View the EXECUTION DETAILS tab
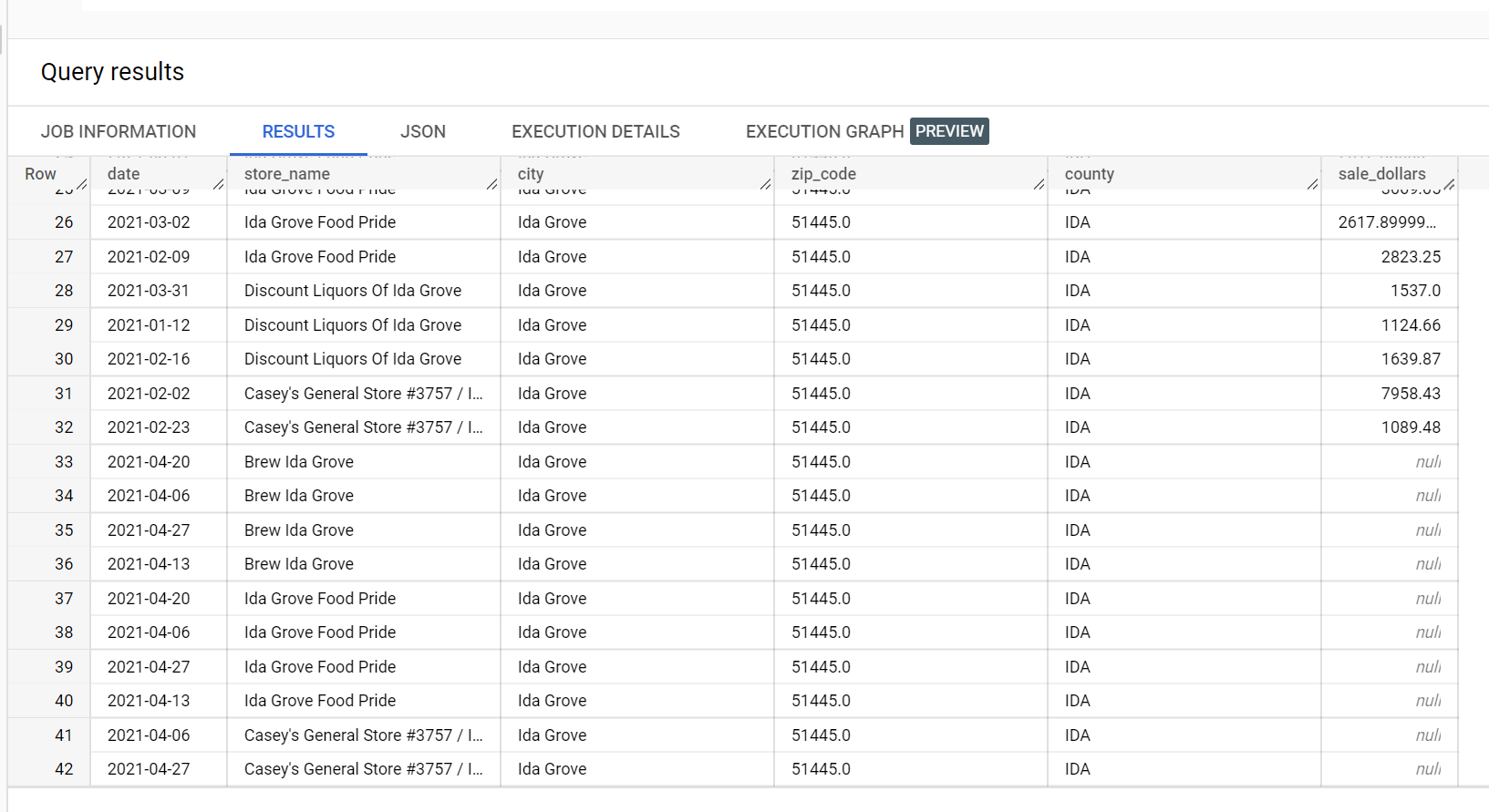The width and height of the screenshot is (1489, 812). point(595,131)
